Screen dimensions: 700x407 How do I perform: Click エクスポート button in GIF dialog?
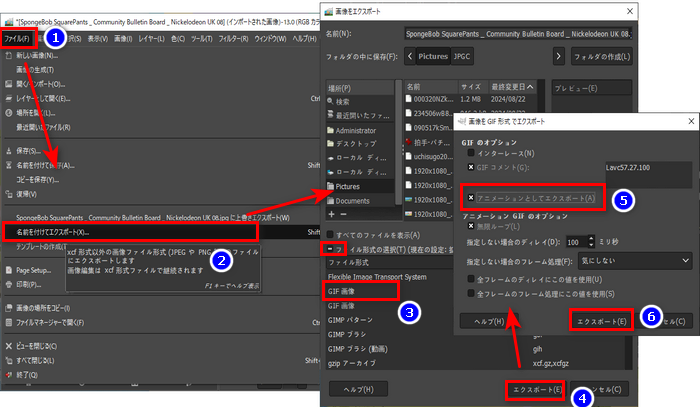tap(601, 321)
